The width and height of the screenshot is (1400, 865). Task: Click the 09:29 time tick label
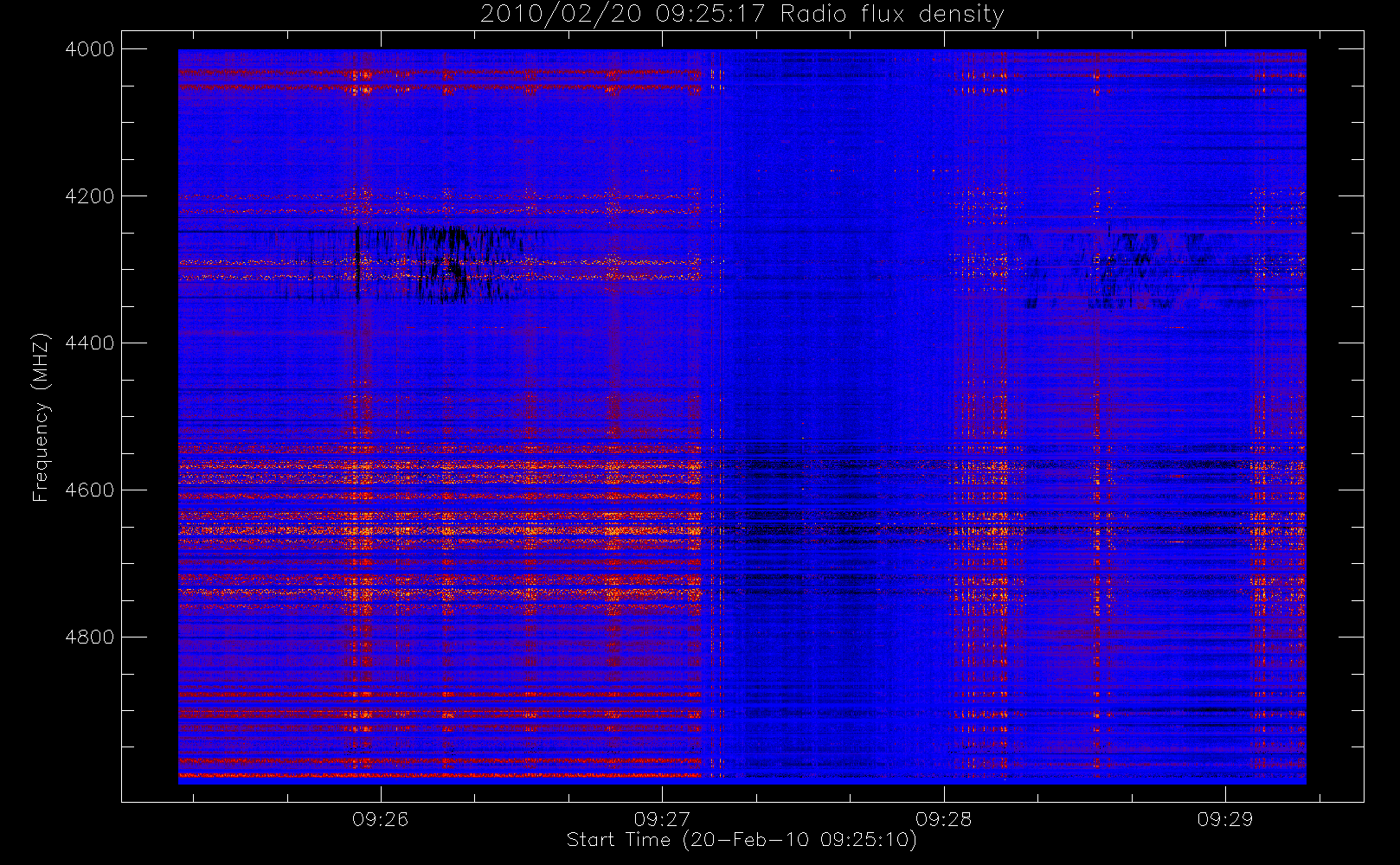(1225, 819)
